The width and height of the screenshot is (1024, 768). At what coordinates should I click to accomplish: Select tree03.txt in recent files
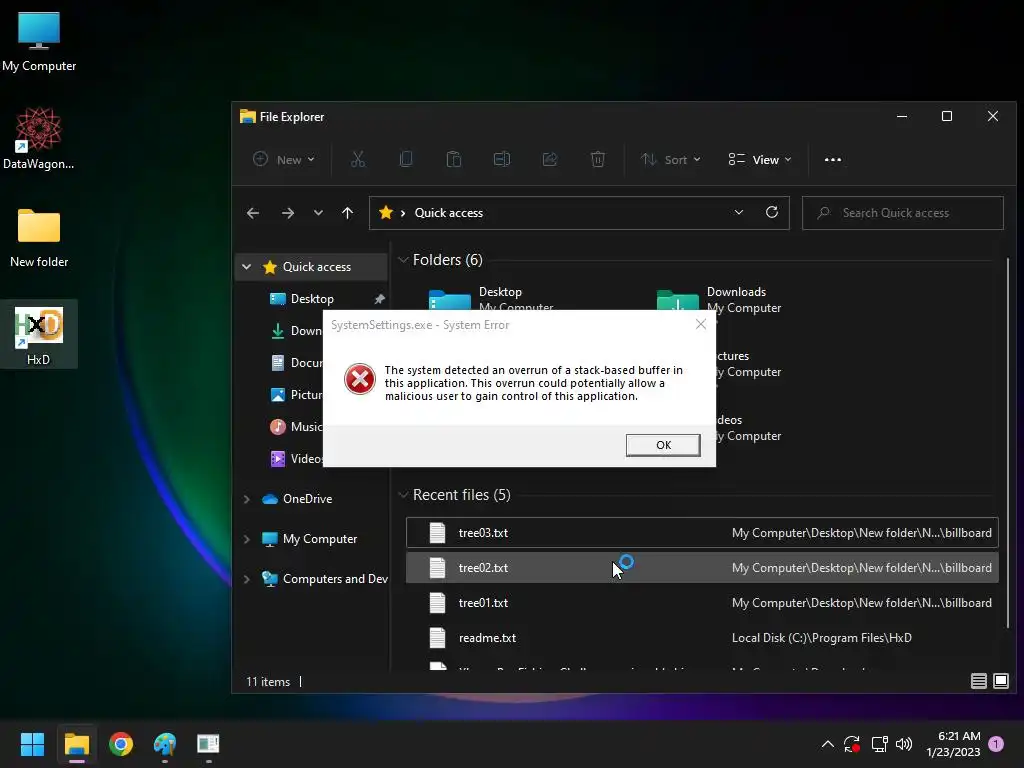(702, 532)
